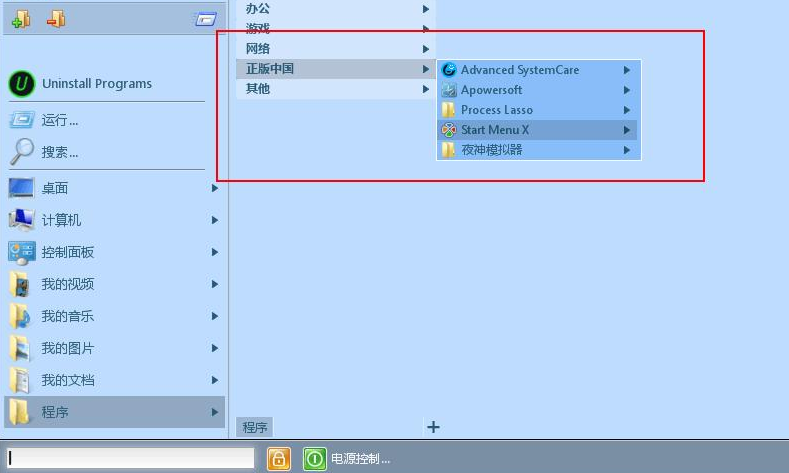Select the 办公 group
Screen dimensions: 789x473
(x=336, y=9)
